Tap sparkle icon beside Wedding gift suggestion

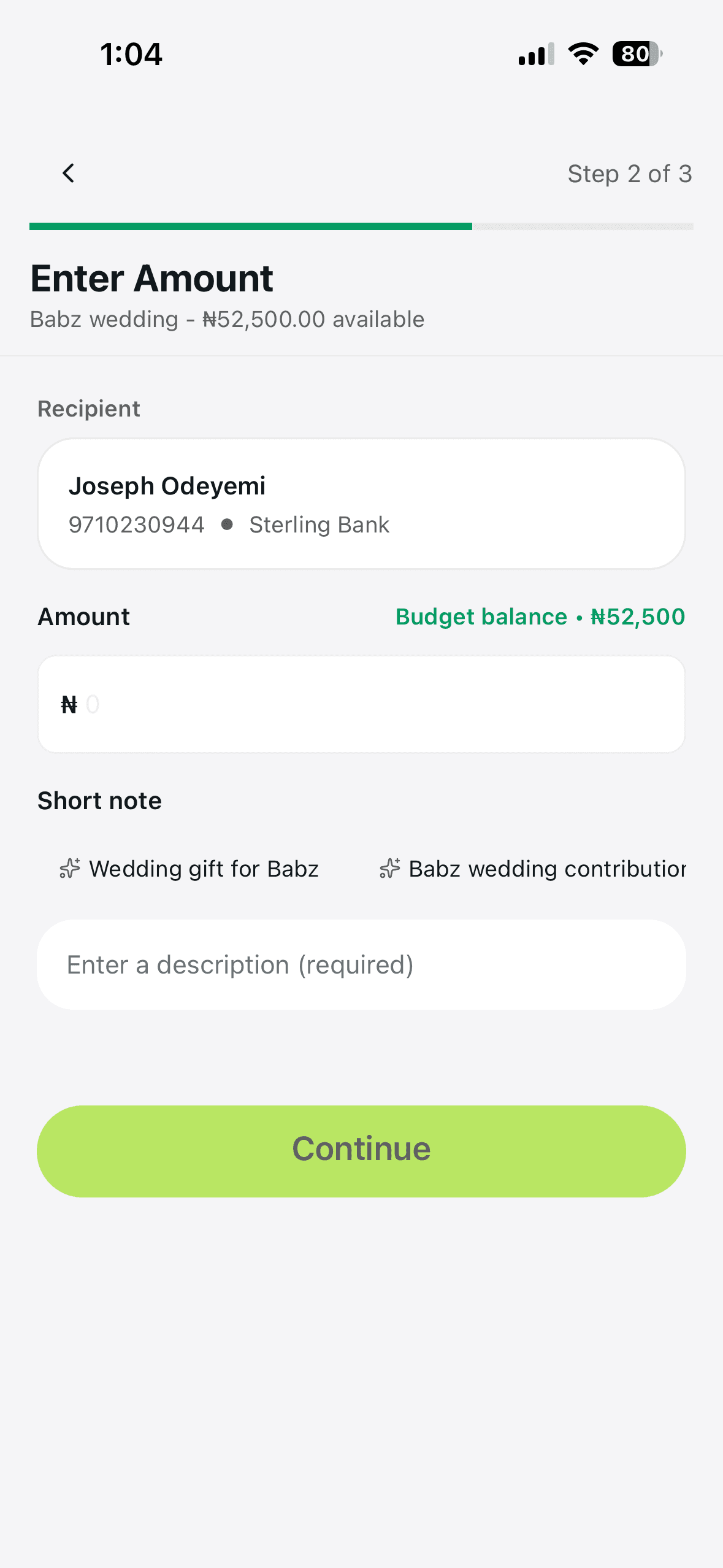point(70,869)
